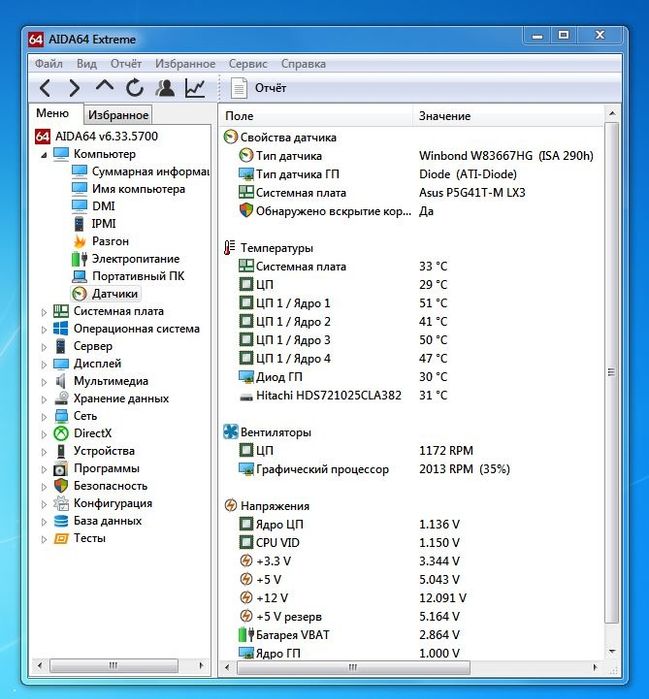
Task: Click the vertical scrollbar thumb in the sensor list
Action: pos(612,372)
